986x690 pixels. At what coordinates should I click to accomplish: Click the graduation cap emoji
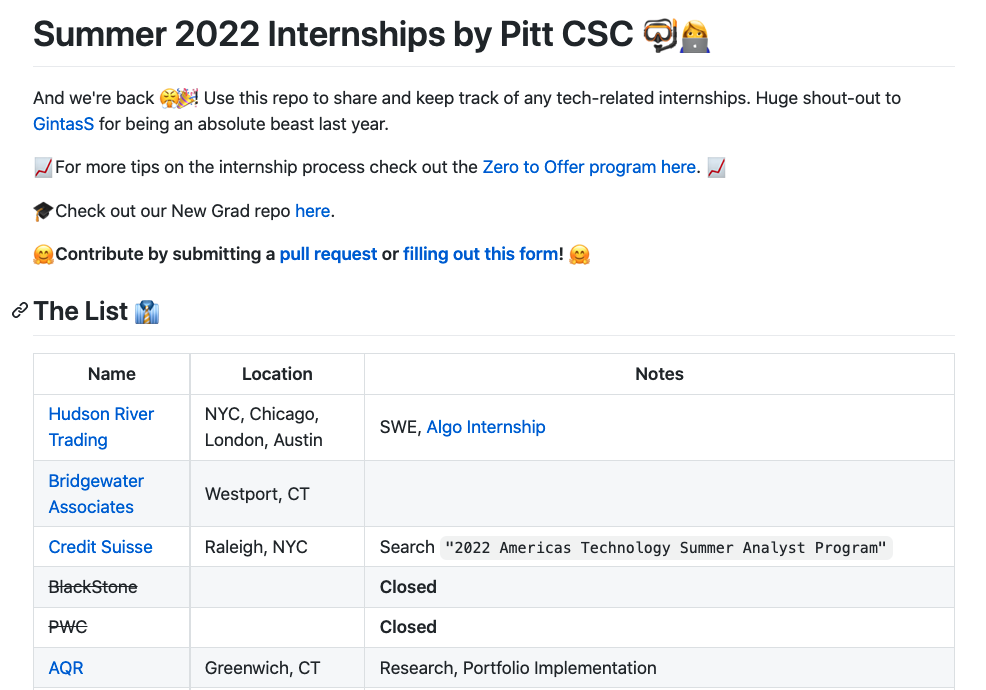43,211
